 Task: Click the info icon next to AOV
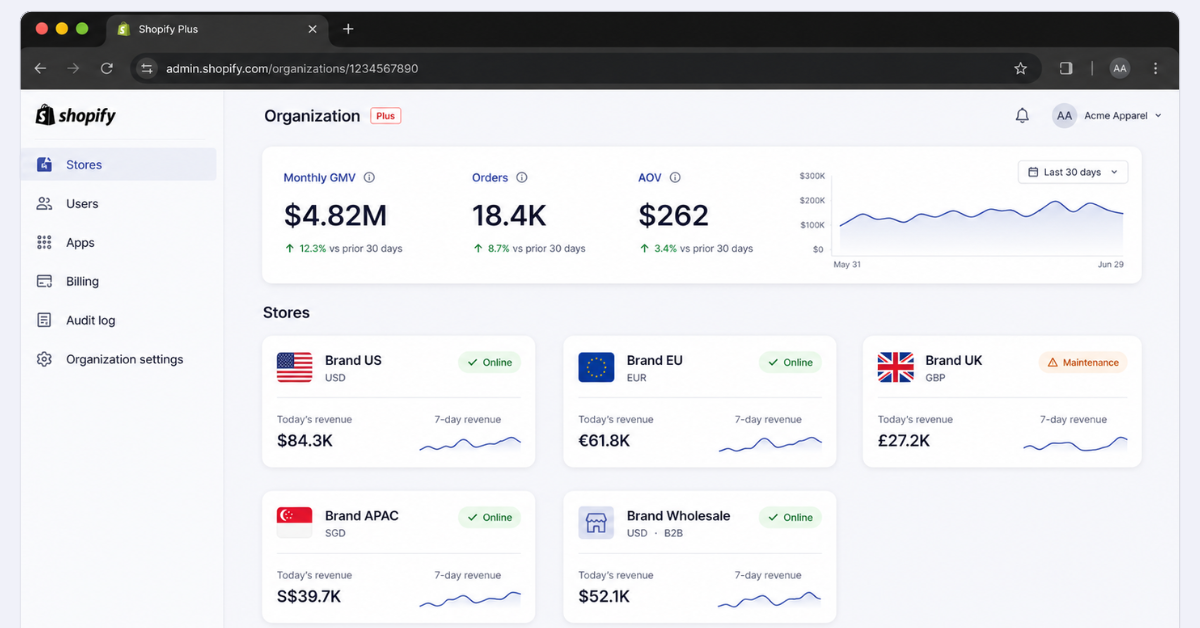pyautogui.click(x=675, y=178)
